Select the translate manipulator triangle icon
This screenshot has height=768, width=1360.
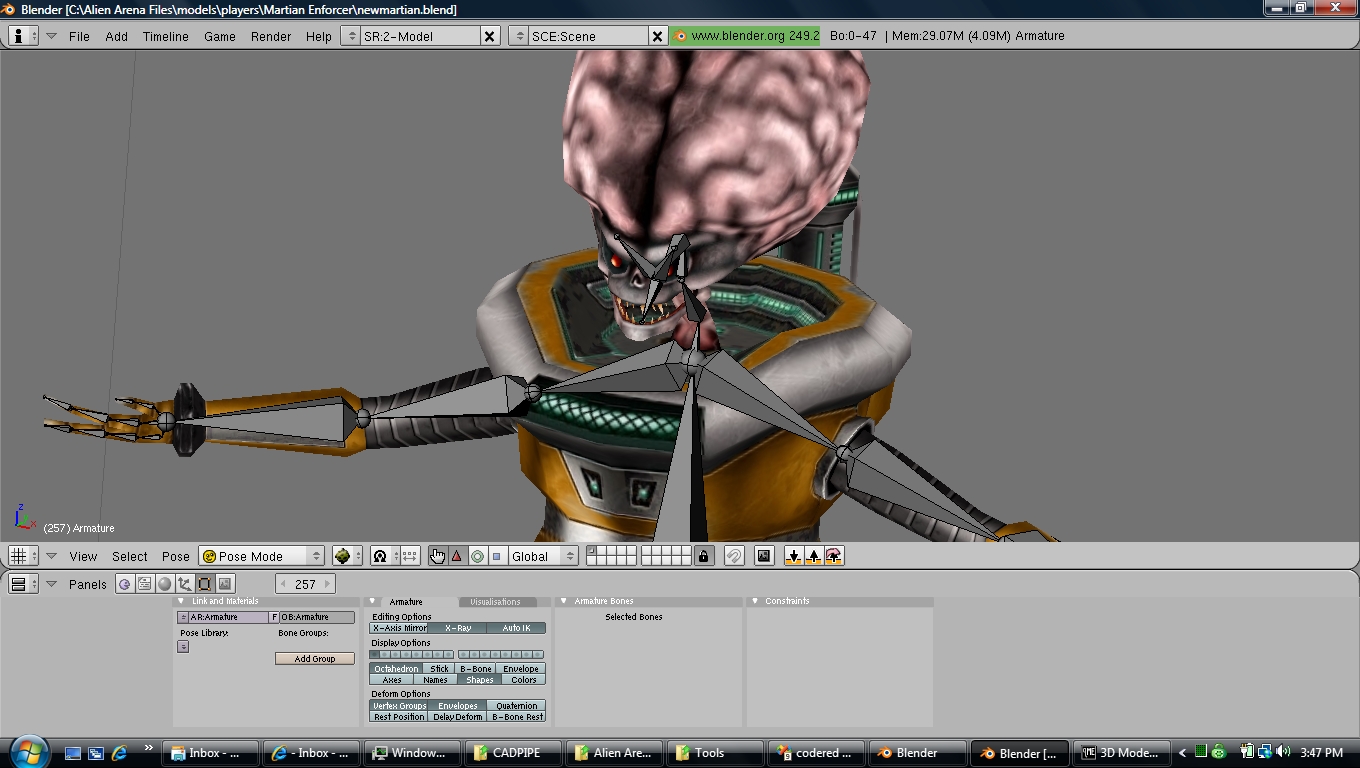click(x=457, y=556)
